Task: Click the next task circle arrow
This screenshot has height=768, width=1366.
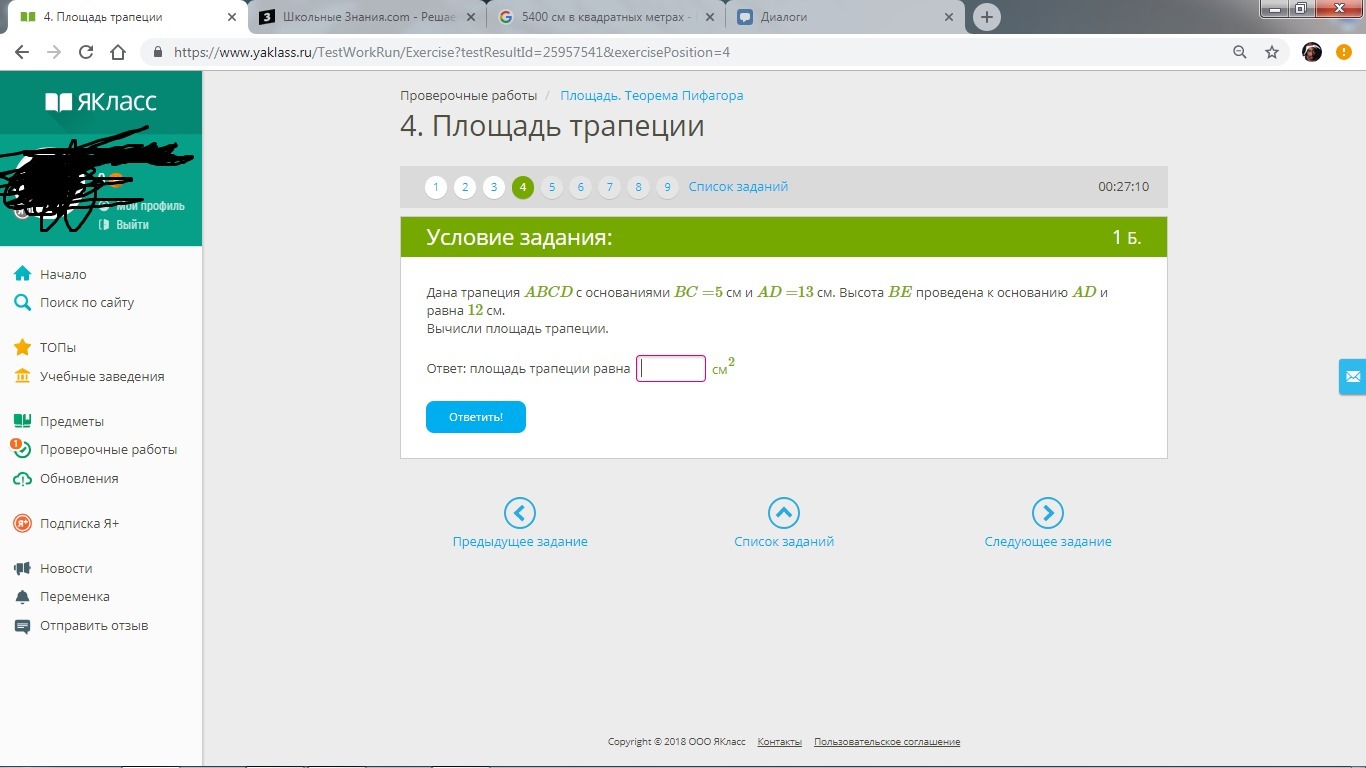Action: tap(1048, 513)
